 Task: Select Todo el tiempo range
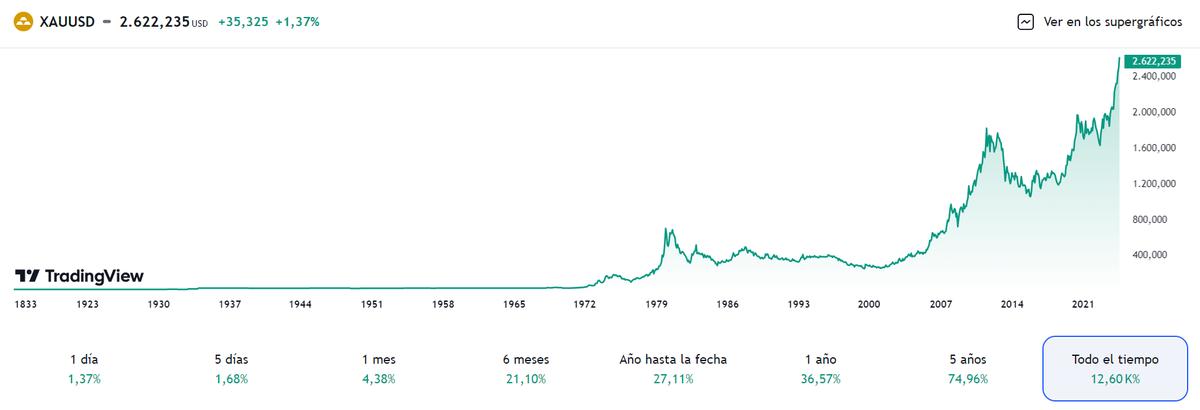click(x=1113, y=368)
